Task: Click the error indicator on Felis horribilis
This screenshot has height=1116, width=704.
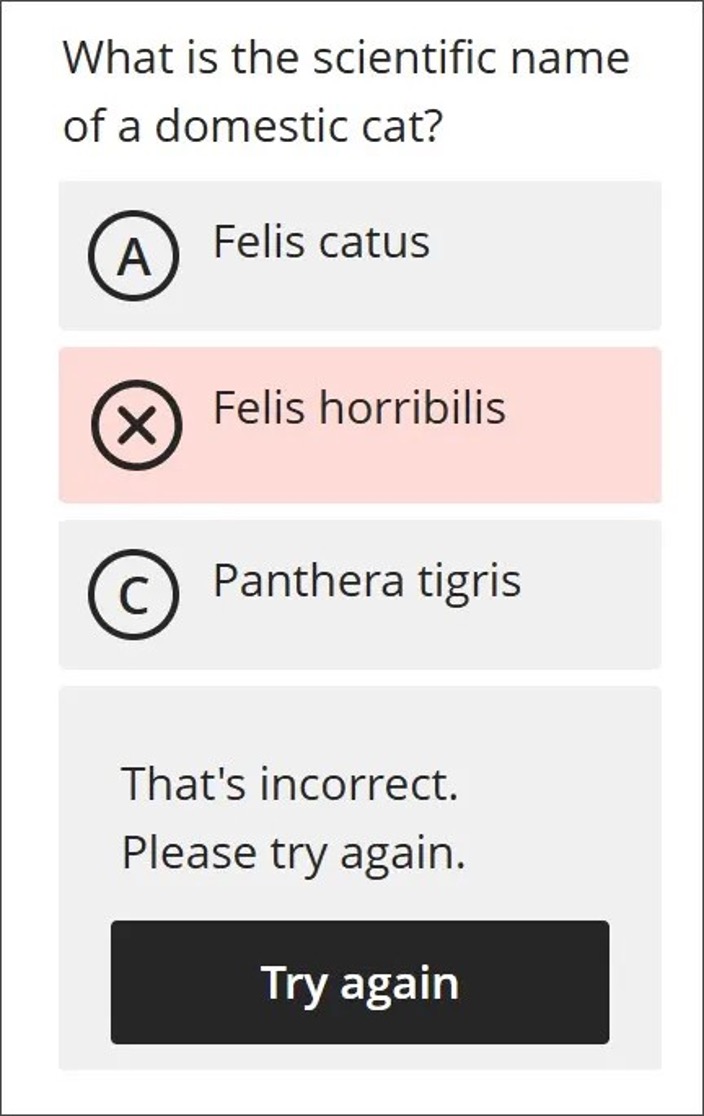Action: pos(138,424)
